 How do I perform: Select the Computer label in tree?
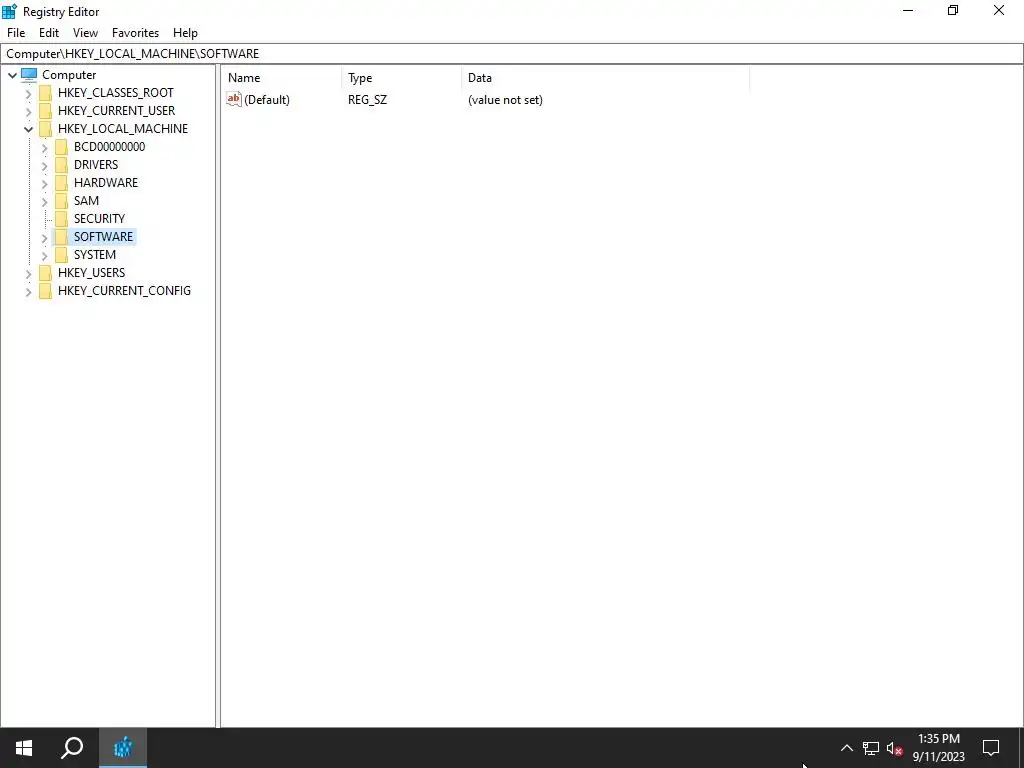(69, 74)
